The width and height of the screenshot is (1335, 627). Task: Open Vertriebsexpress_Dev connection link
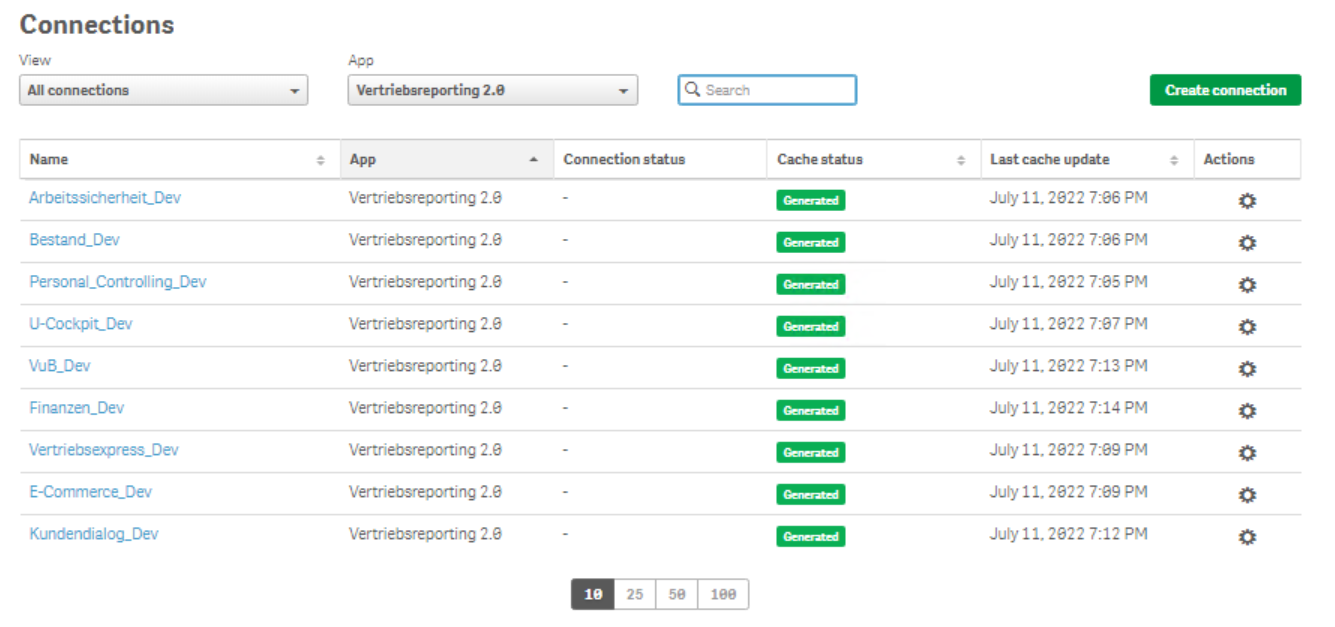pos(104,450)
